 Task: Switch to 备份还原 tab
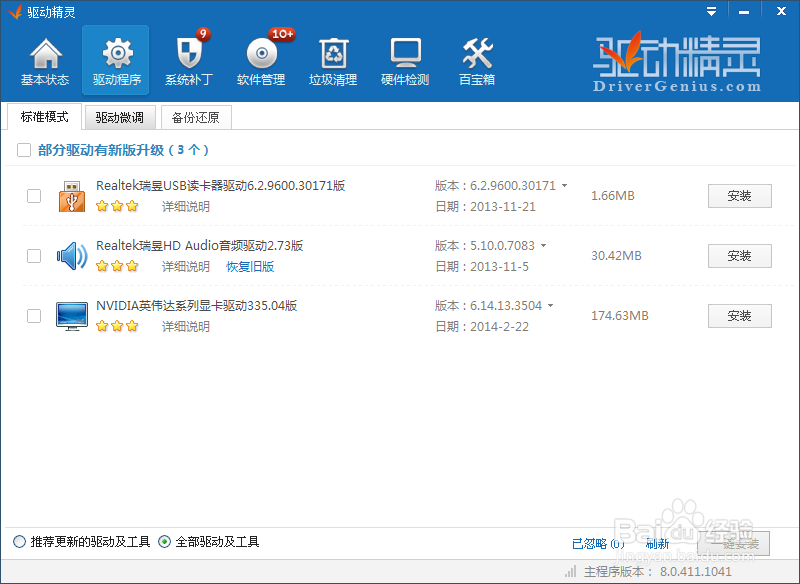(x=196, y=118)
